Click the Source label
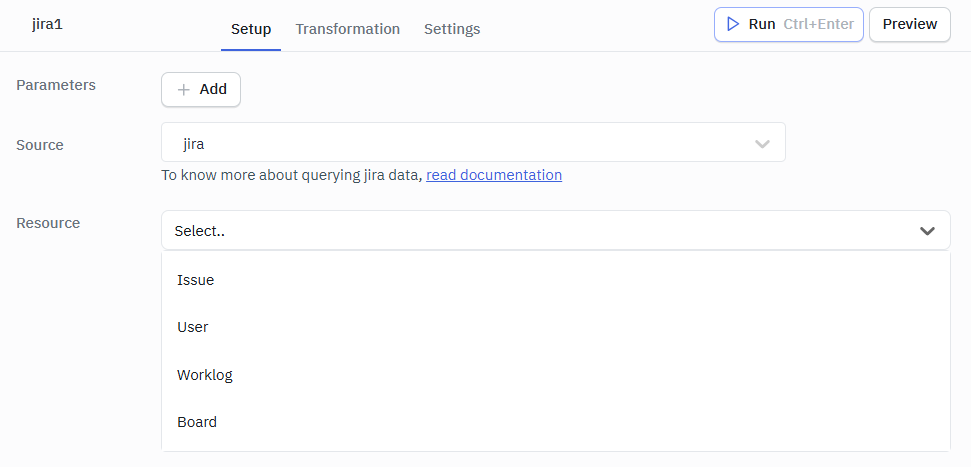Screen dimensions: 971x467 (x=40, y=145)
